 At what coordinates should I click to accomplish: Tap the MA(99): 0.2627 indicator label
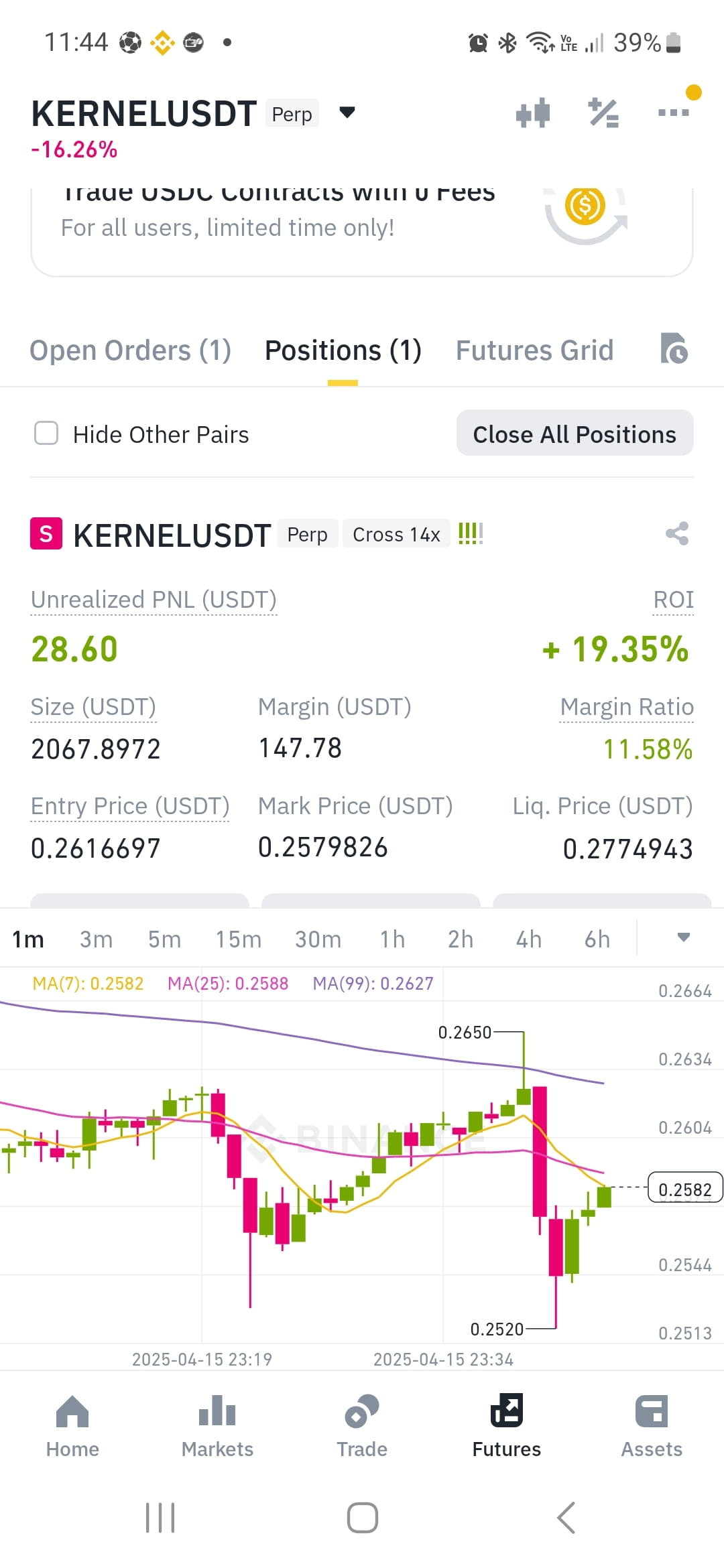click(373, 984)
